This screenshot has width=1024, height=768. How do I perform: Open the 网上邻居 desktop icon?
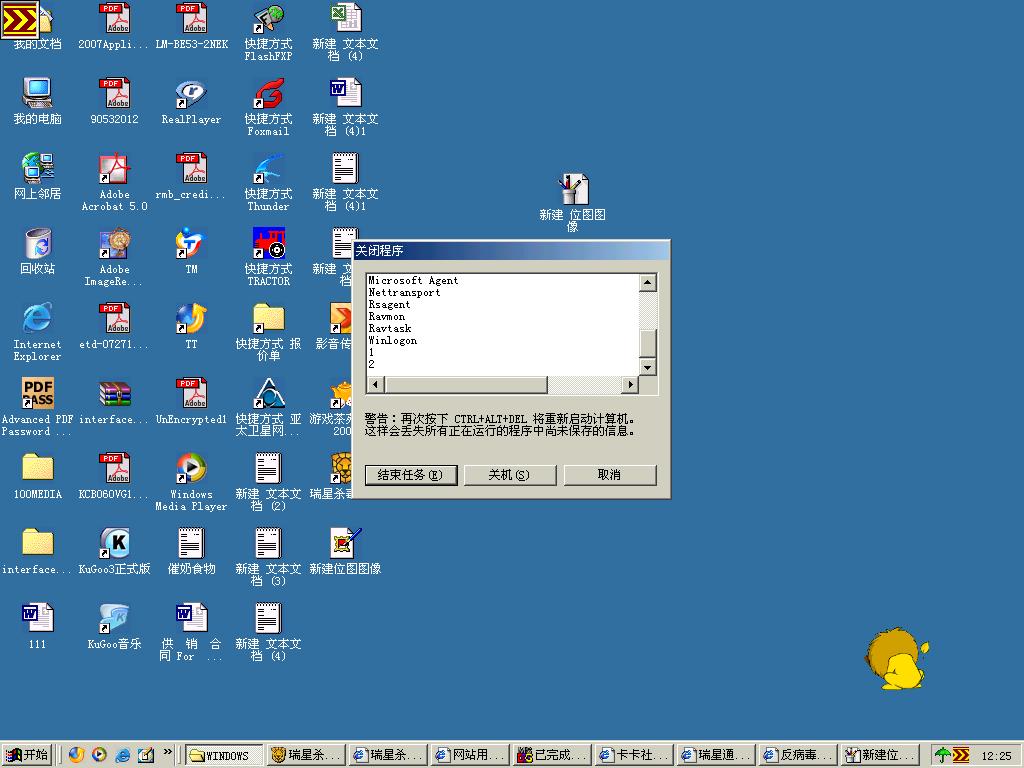coord(37,175)
